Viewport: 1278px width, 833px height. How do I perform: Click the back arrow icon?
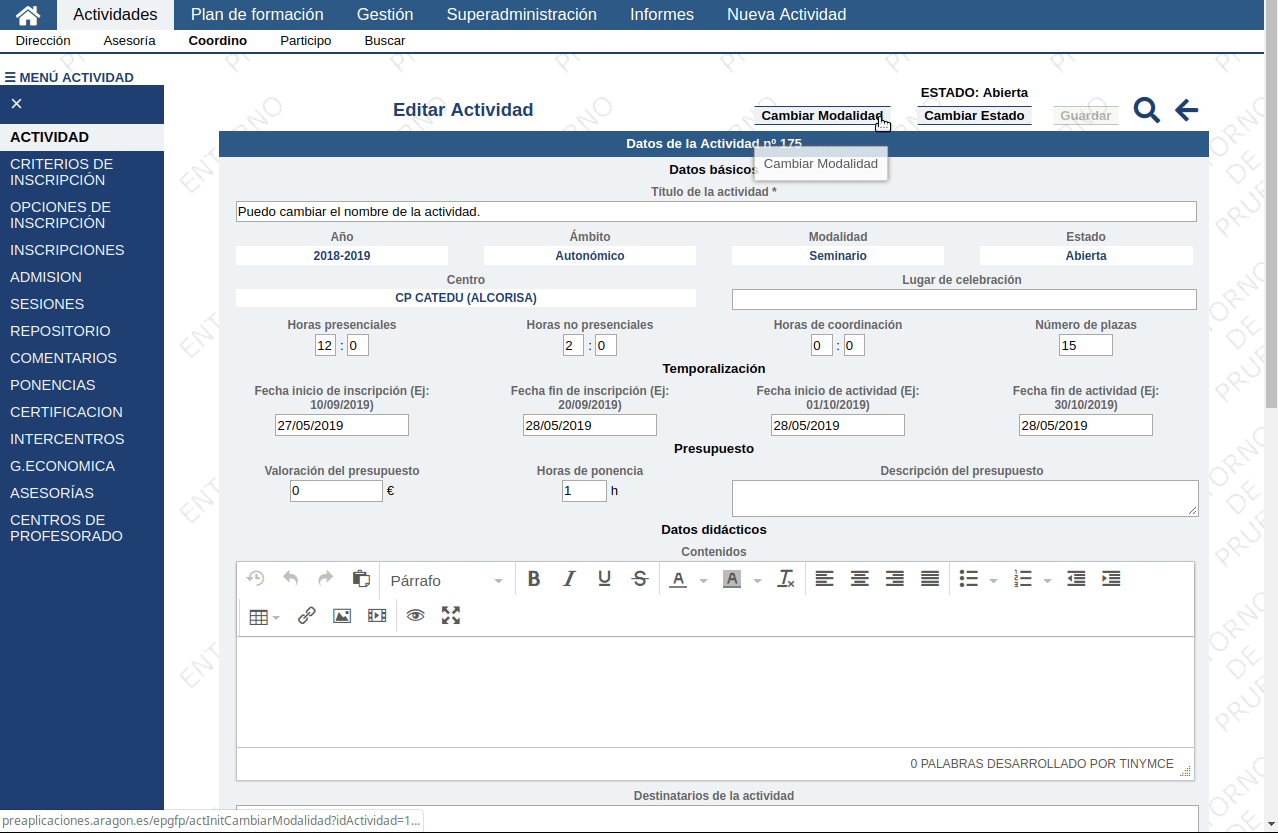pos(1186,110)
